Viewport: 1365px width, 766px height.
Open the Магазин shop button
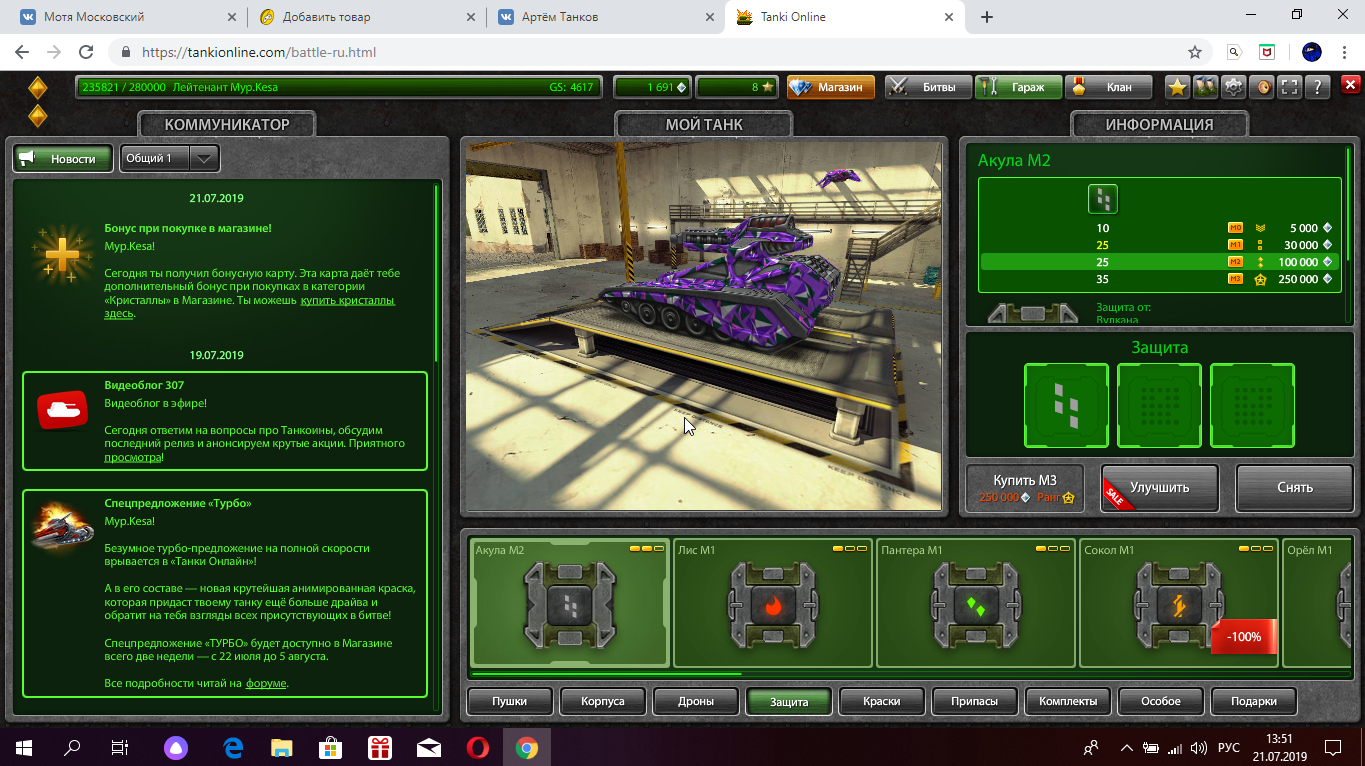tap(831, 87)
